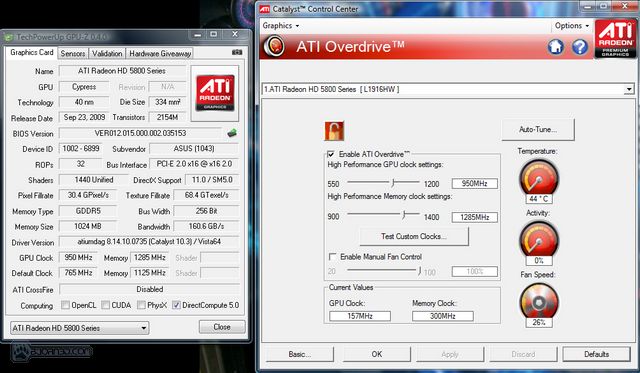
Task: Click the Release Date Sep 23, 2009 field
Action: tap(84, 118)
